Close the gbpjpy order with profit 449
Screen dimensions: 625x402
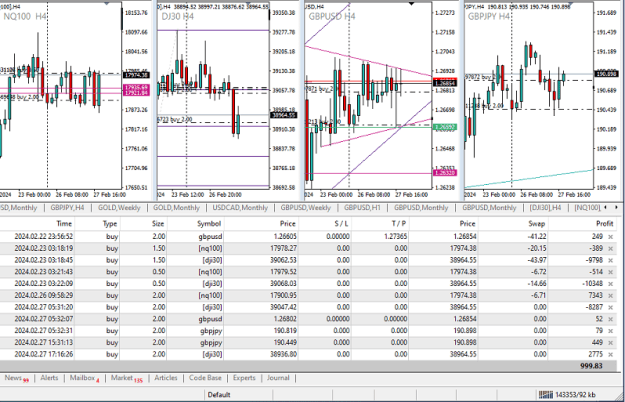pyautogui.click(x=610, y=343)
